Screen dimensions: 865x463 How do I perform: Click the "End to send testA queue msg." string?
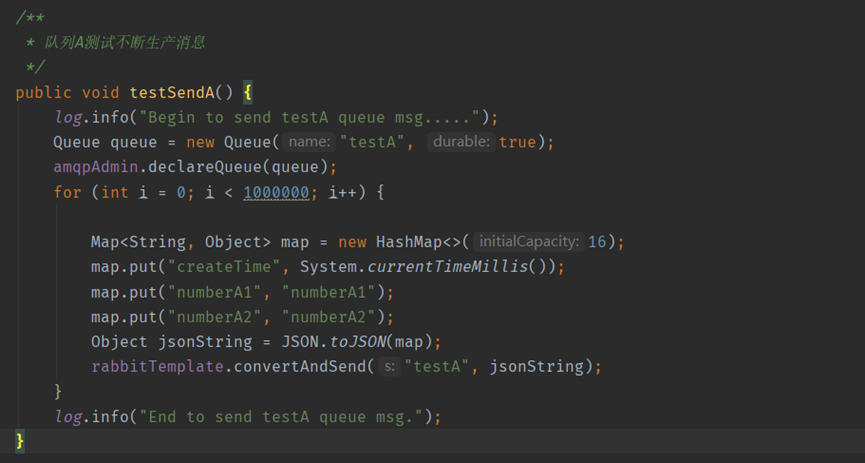click(x=290, y=416)
